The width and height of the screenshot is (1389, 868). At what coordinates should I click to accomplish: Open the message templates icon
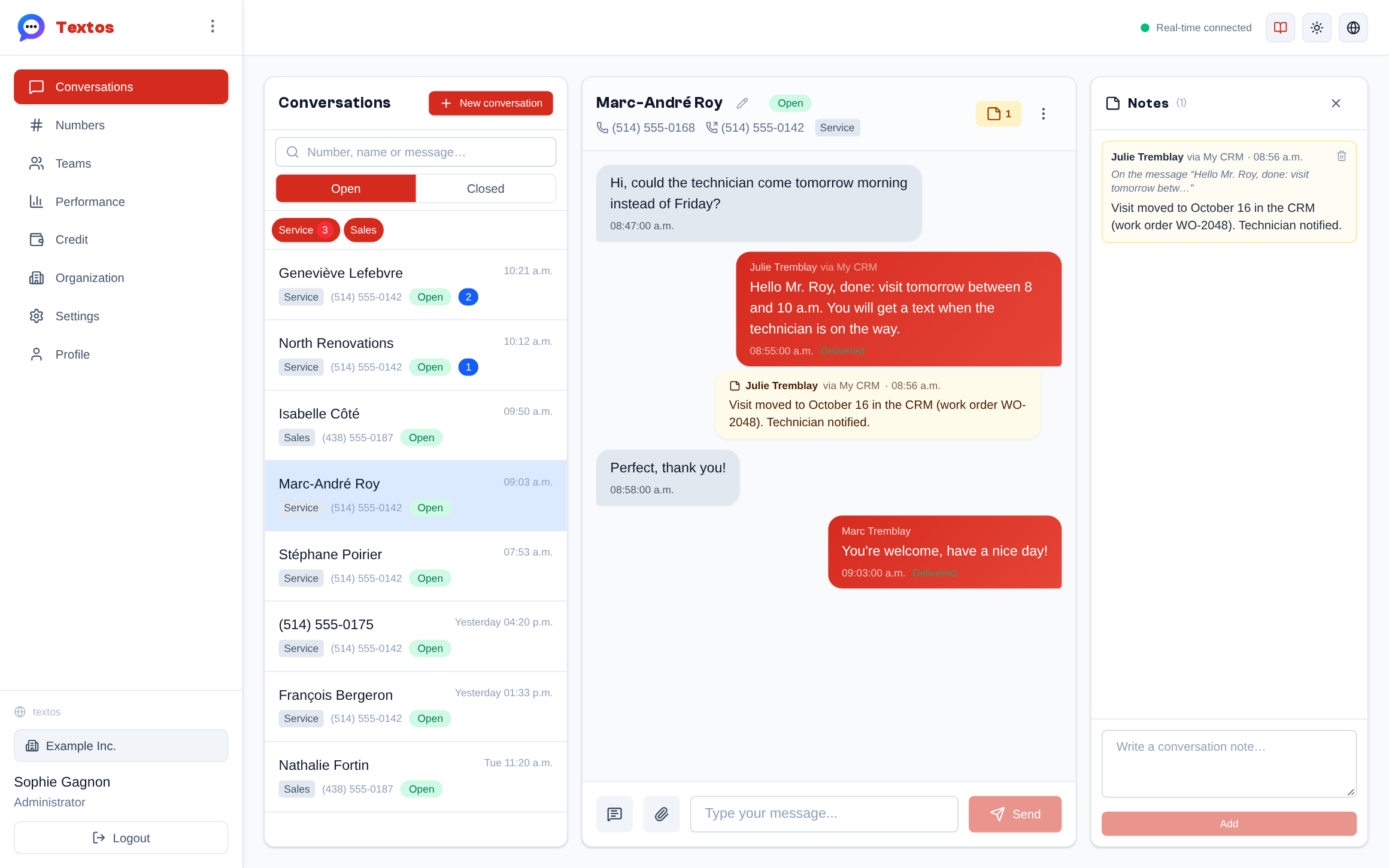(614, 814)
